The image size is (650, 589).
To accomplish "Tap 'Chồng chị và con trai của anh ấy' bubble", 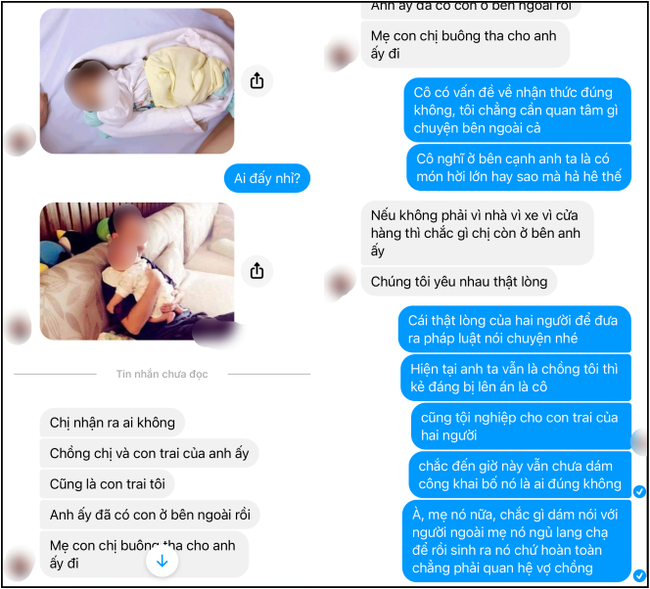I will [149, 453].
